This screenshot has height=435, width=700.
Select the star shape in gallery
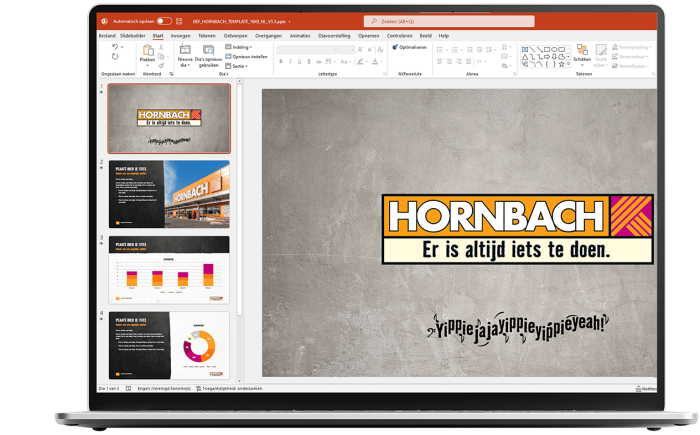click(561, 64)
